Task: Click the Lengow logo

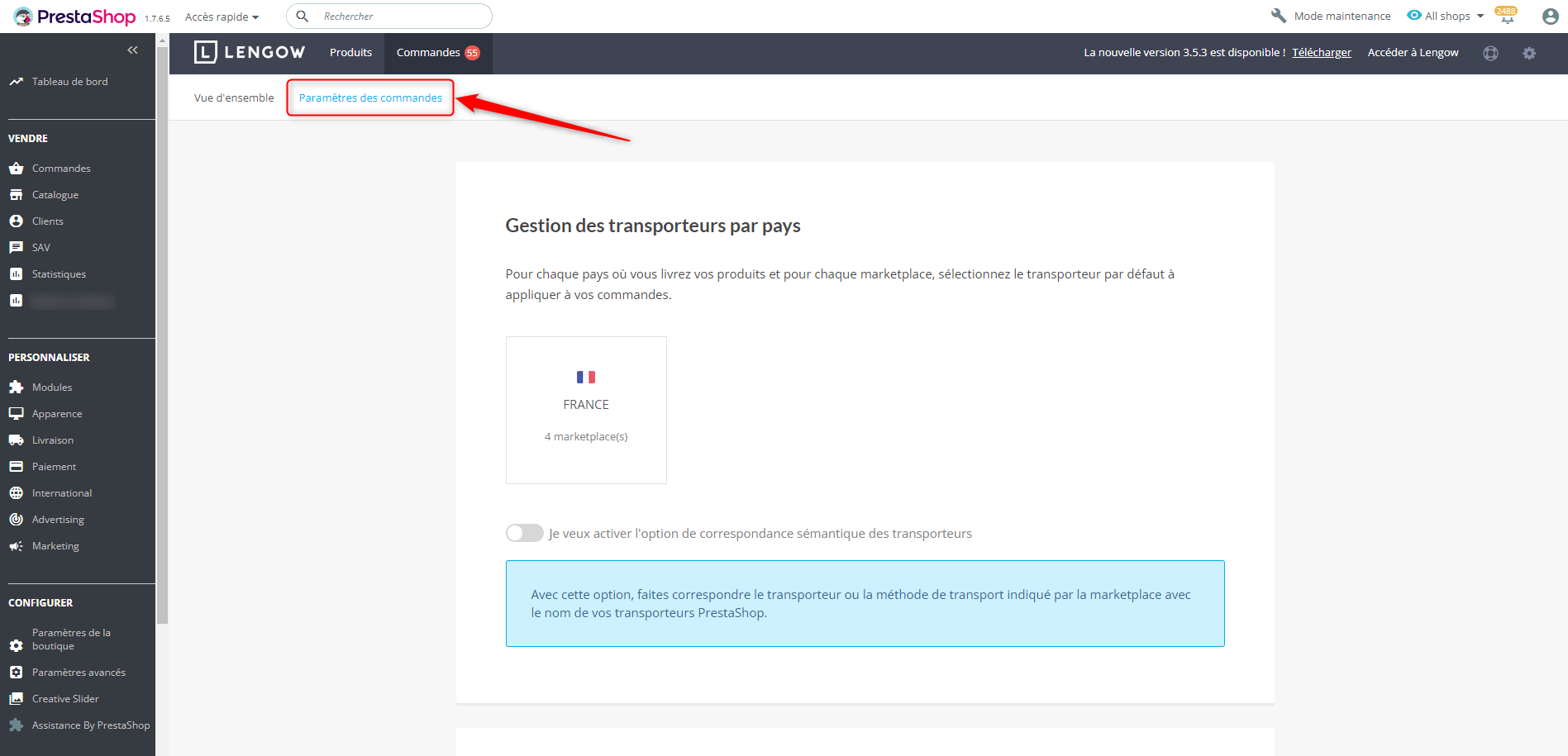Action: (250, 52)
